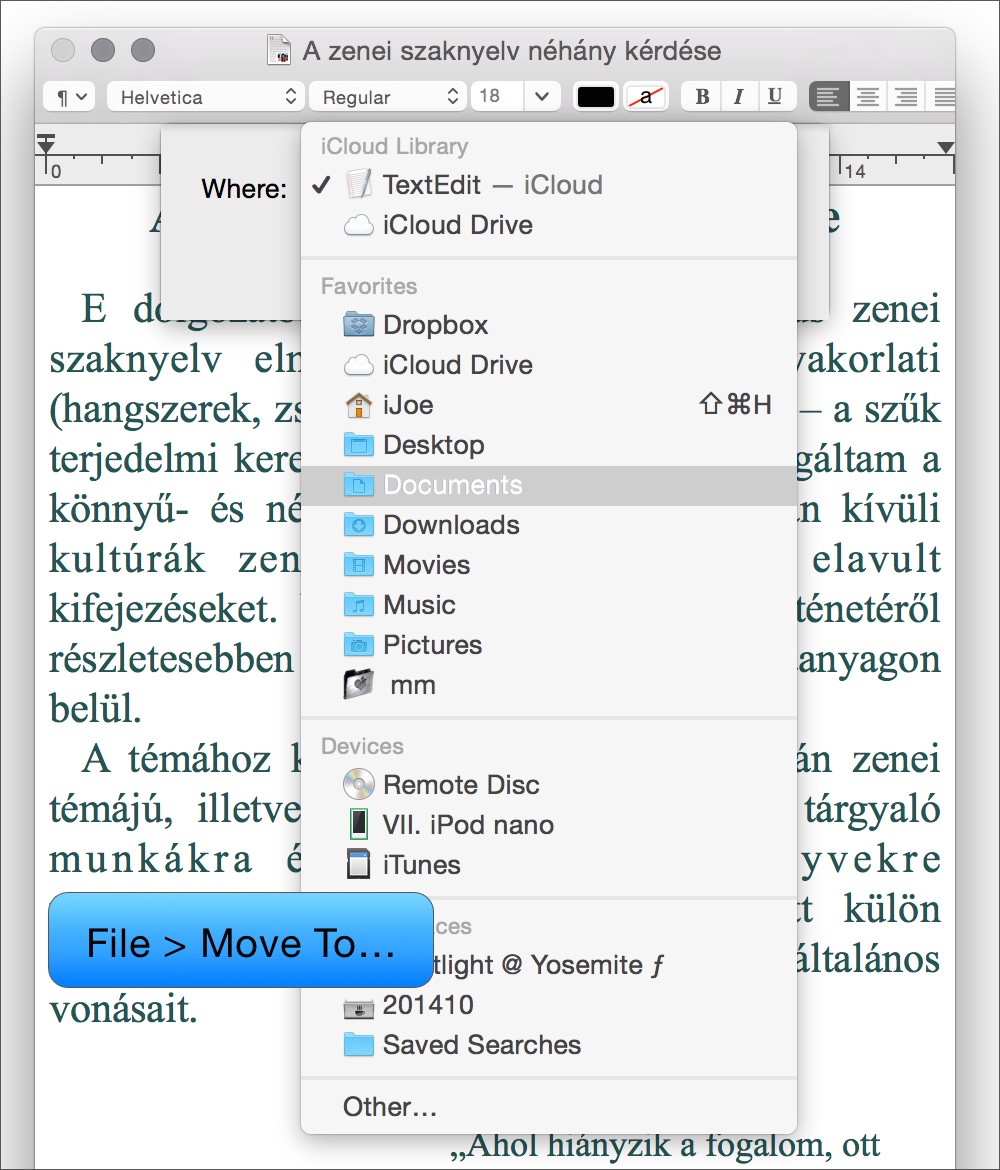Viewport: 1000px width, 1170px height.
Task: Open the Helvetica font family dropdown
Action: point(205,97)
